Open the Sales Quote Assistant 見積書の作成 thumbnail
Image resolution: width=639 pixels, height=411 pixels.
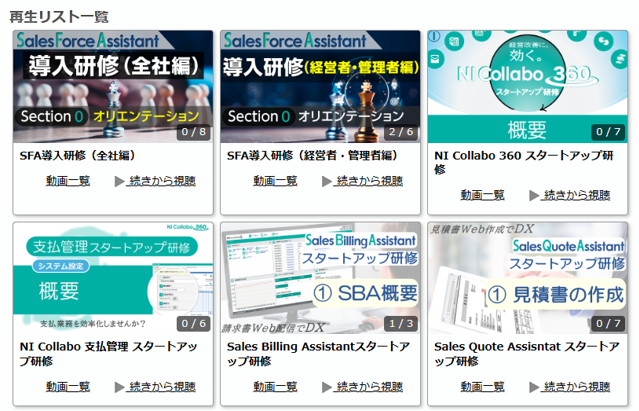(x=527, y=278)
